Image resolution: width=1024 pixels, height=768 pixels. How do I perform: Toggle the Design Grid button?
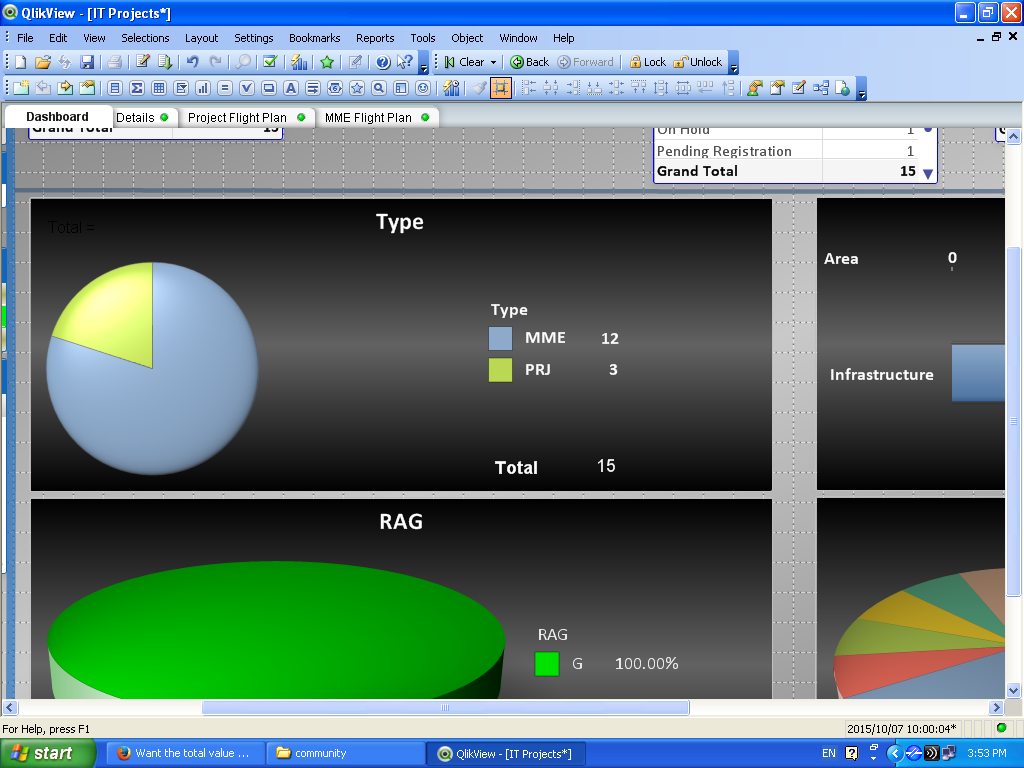(501, 88)
